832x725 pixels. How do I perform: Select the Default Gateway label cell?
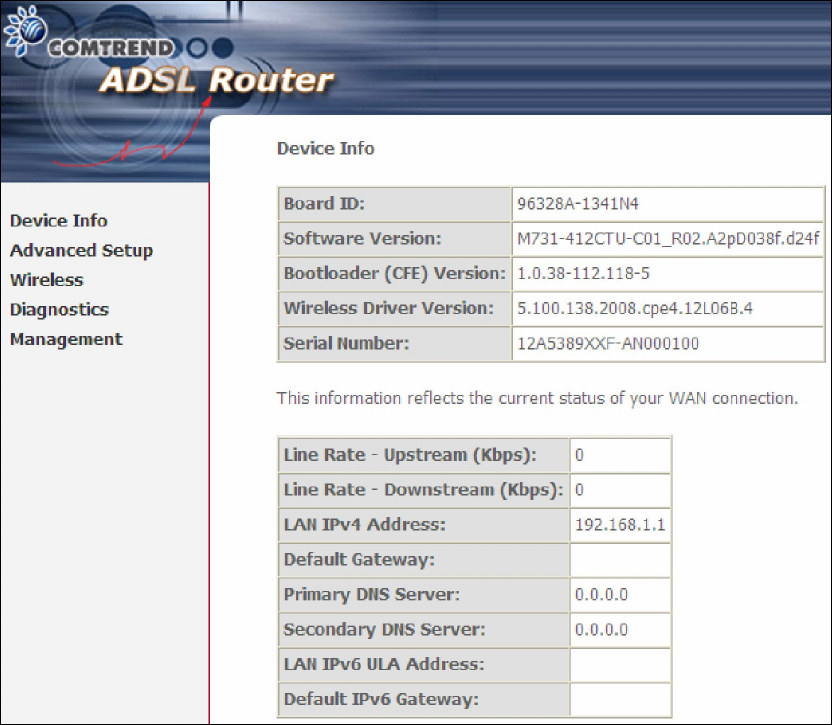click(423, 560)
